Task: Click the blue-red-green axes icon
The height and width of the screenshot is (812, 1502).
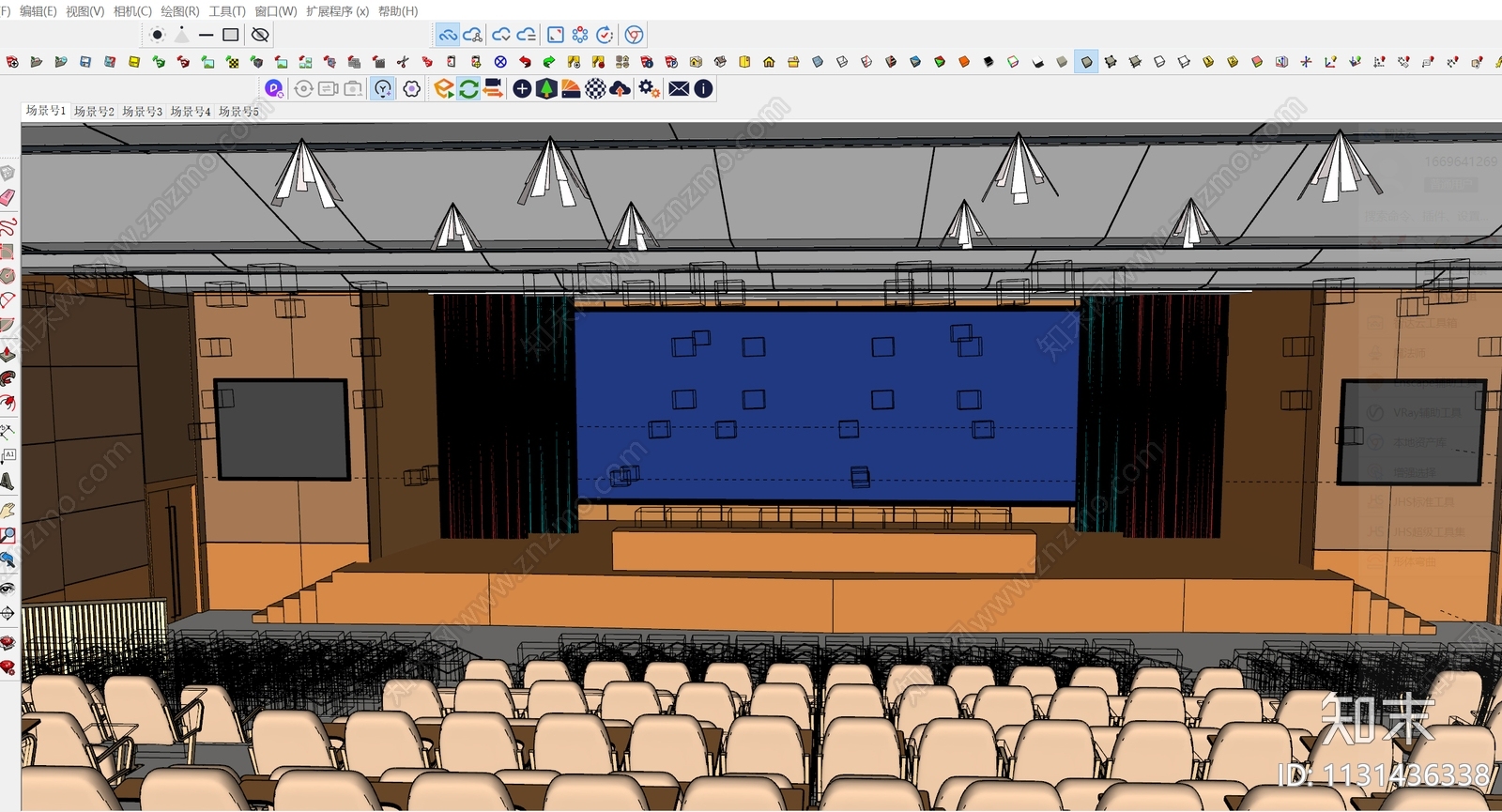Action: tap(1306, 62)
